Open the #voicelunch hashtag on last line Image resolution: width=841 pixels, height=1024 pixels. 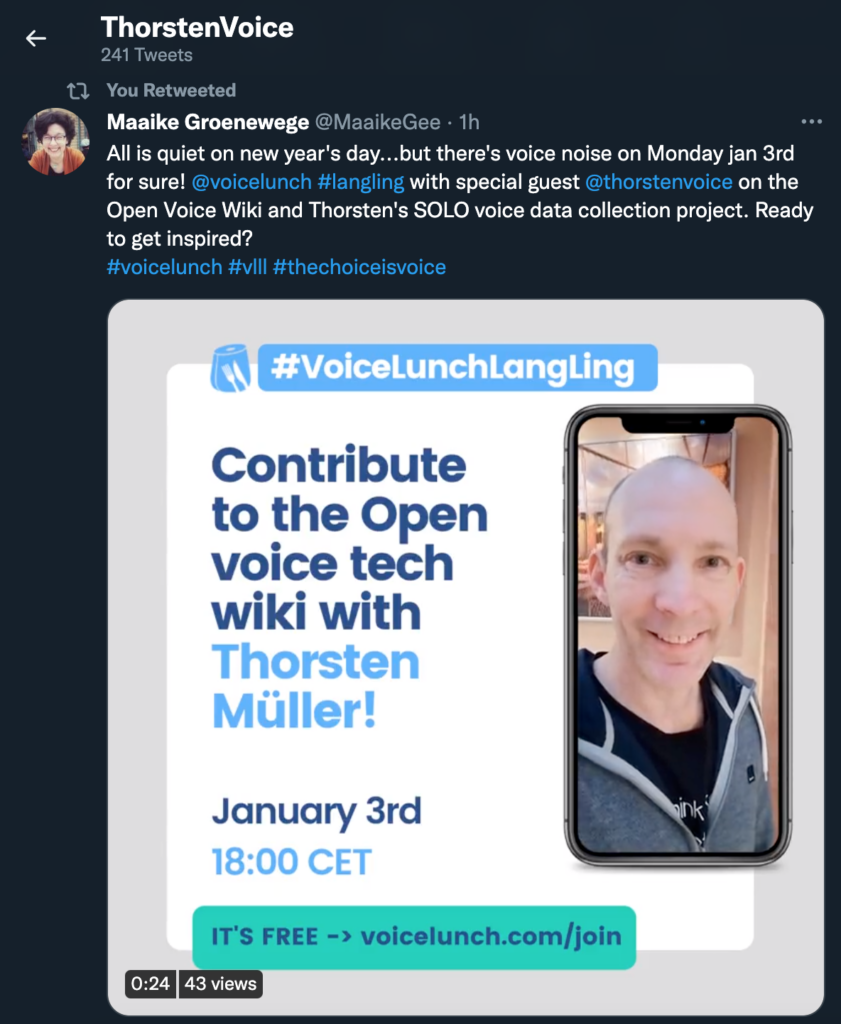tap(164, 267)
